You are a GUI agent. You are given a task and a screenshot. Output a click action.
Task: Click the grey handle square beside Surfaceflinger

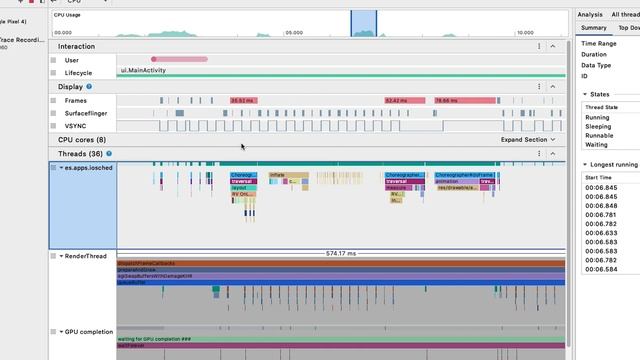[53, 113]
